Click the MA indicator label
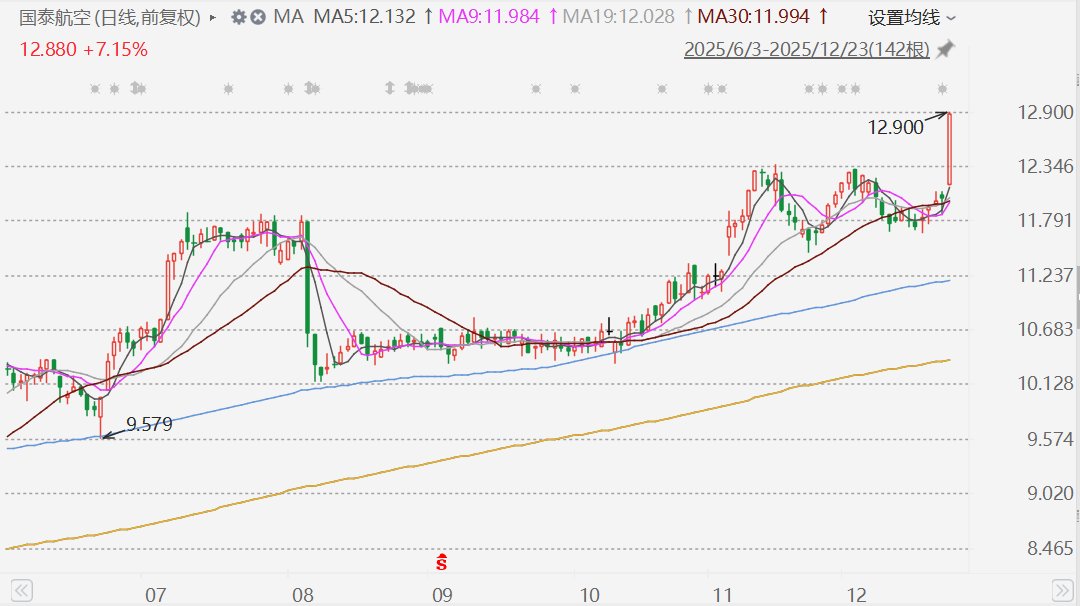This screenshot has height=606, width=1080. 288,17
